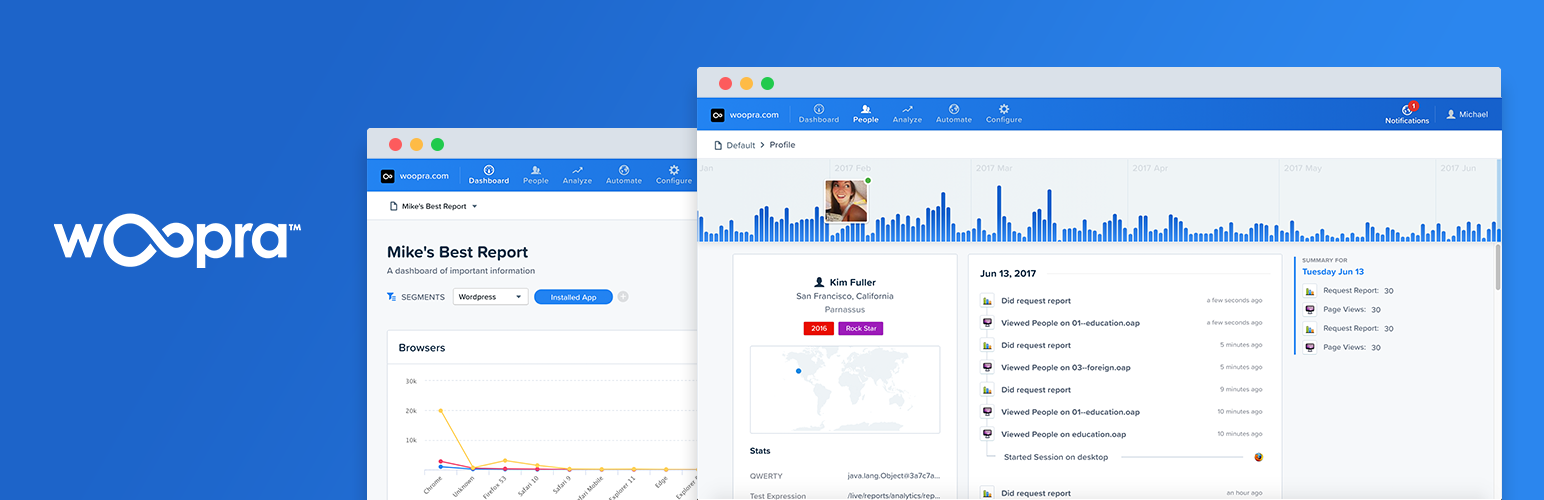Click document icon beside Mike's Best Report dropdown
The image size is (1544, 500).
click(x=394, y=206)
